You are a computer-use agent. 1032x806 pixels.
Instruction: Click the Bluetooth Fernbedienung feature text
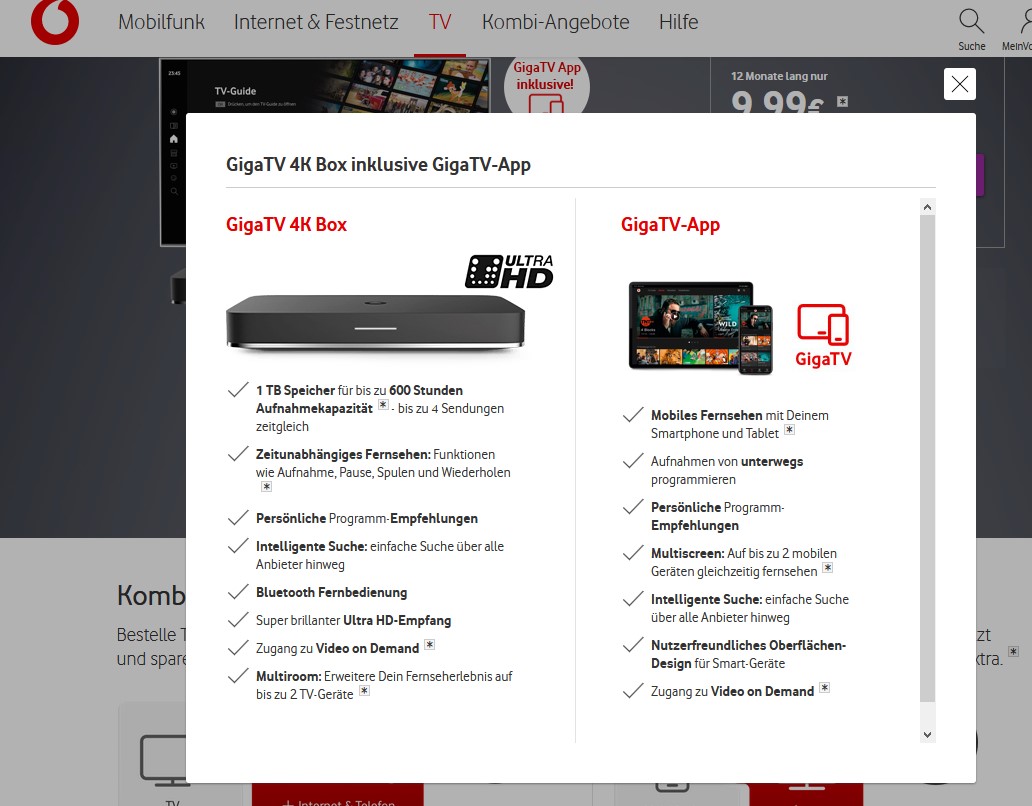pyautogui.click(x=331, y=592)
